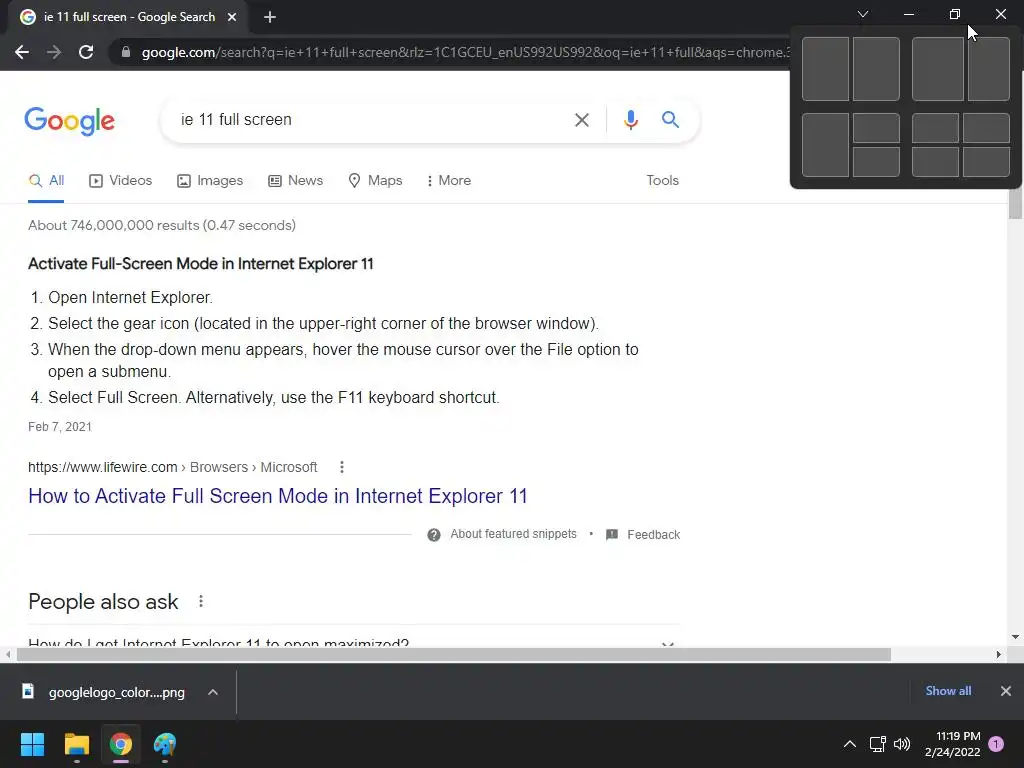
Task: Snap window to left half layout
Action: (x=825, y=69)
